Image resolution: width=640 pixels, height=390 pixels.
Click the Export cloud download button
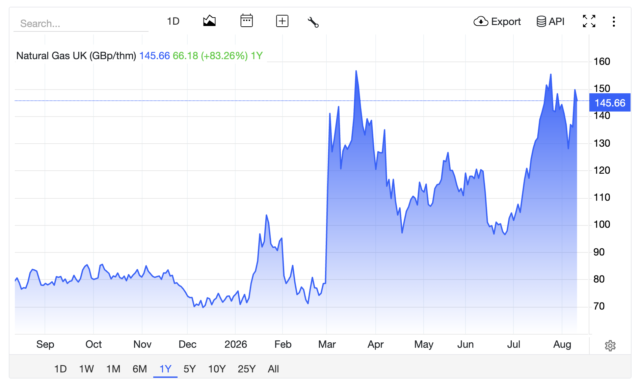click(x=497, y=21)
